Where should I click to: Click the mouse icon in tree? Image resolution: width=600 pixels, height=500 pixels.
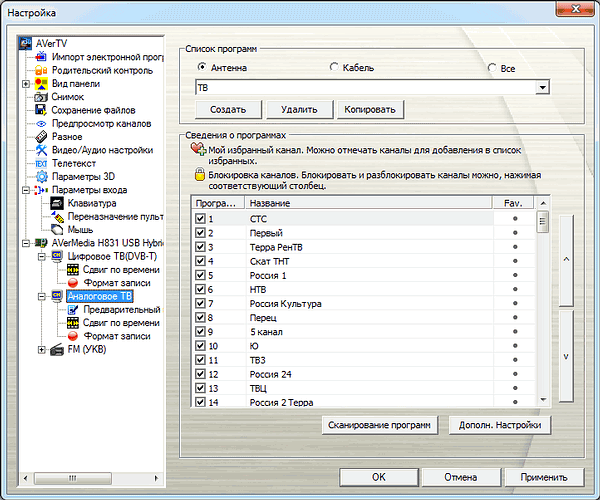click(57, 230)
